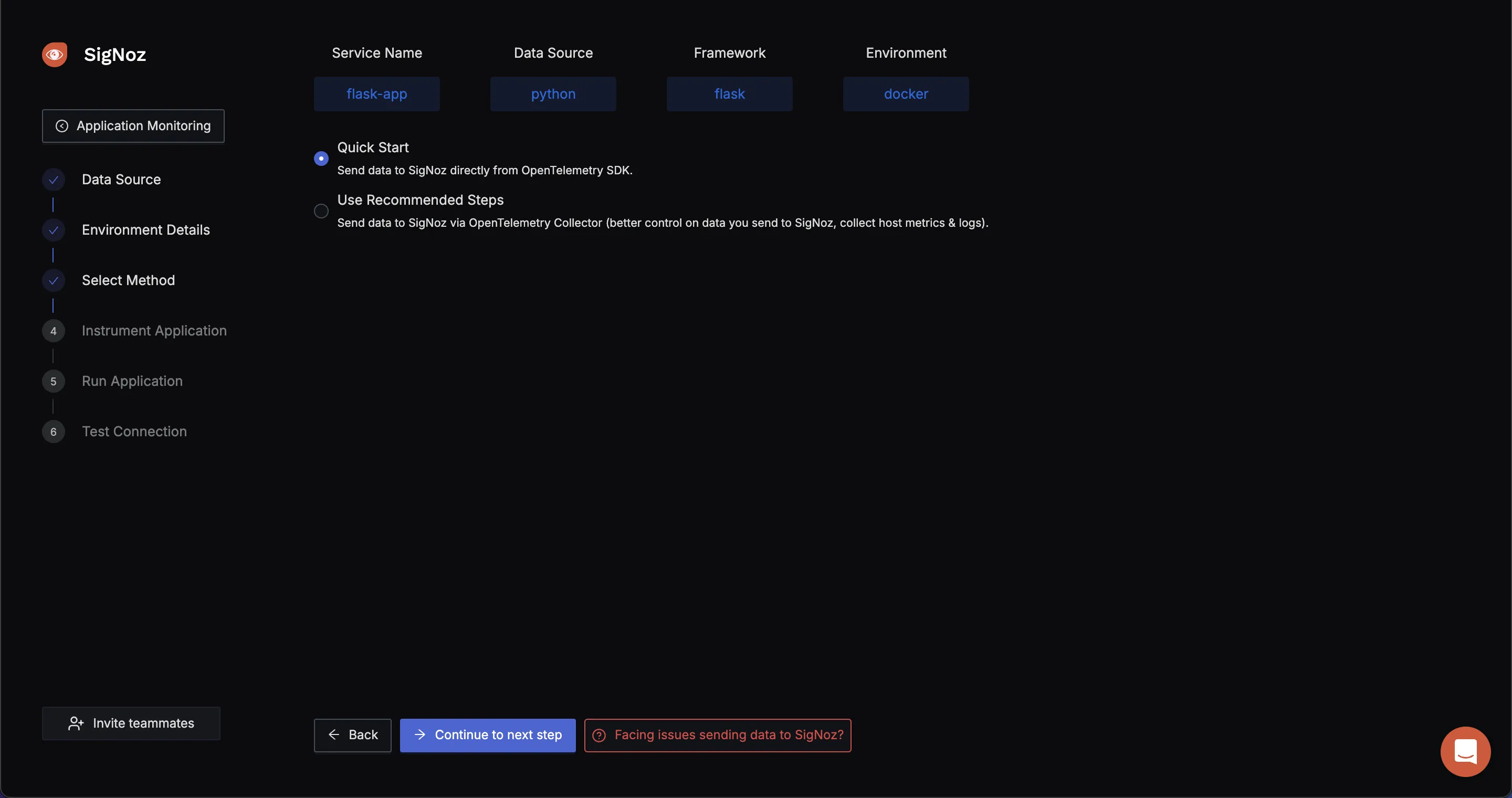Open Facing issues sending data to SigNoz help
Screen dimensions: 1512x798
tap(718, 735)
